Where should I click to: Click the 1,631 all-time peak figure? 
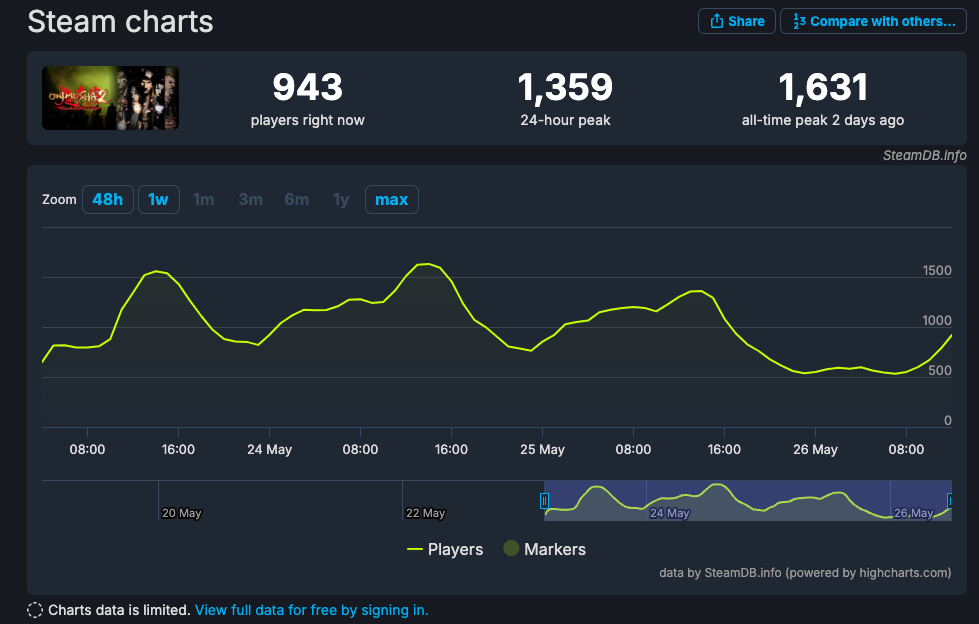(823, 87)
